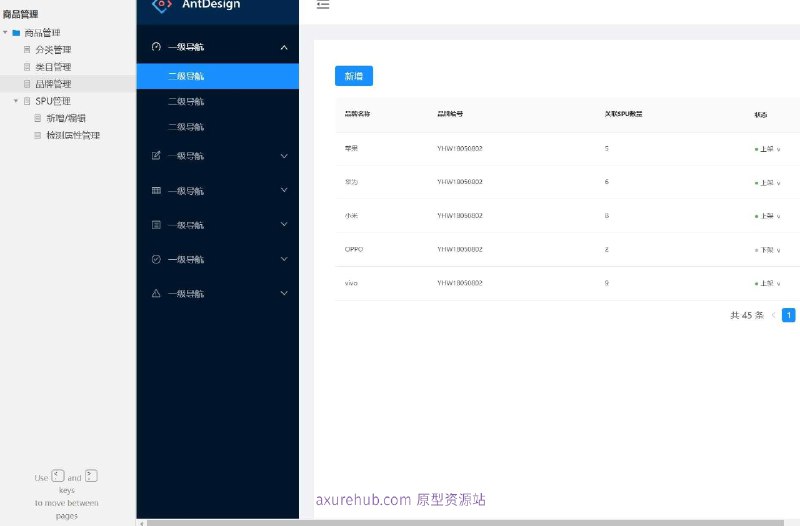Click the 华为 brand name cell
The width and height of the screenshot is (800, 526).
[351, 182]
